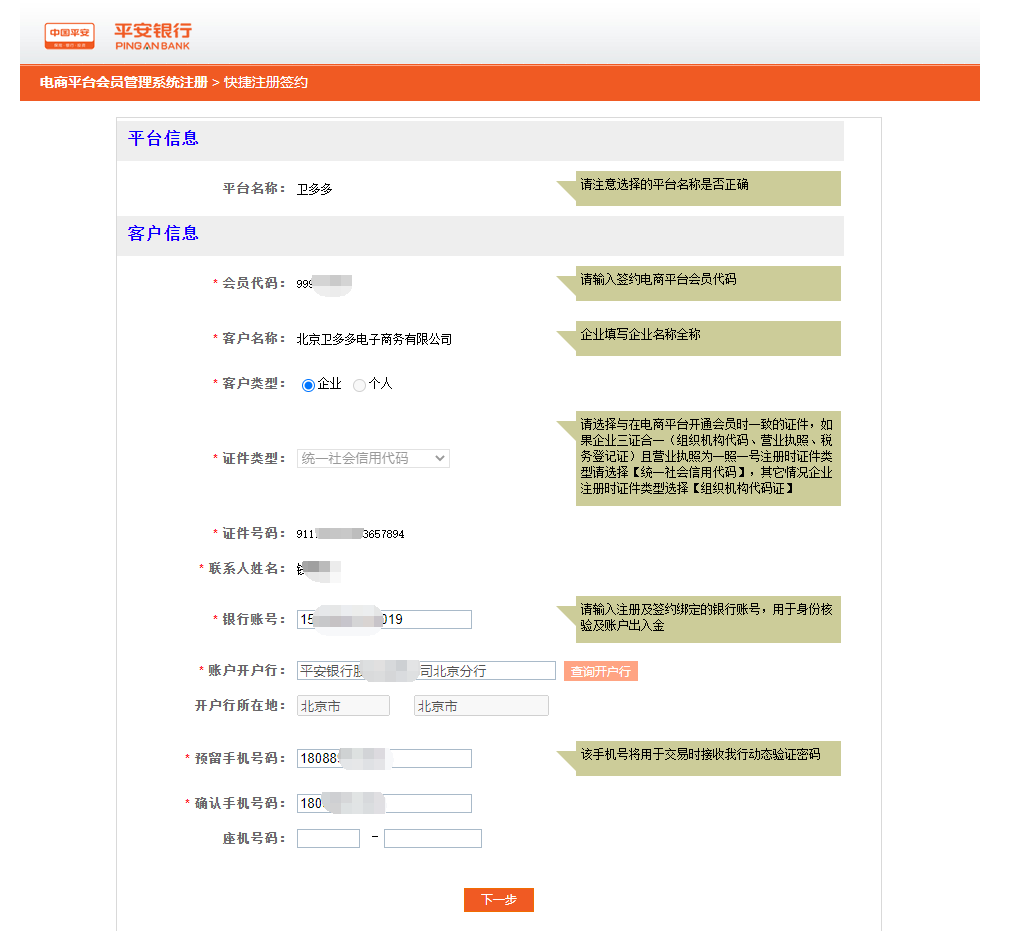The image size is (1012, 931).
Task: Click the 联系人姓名 field label
Action: pyautogui.click(x=247, y=568)
